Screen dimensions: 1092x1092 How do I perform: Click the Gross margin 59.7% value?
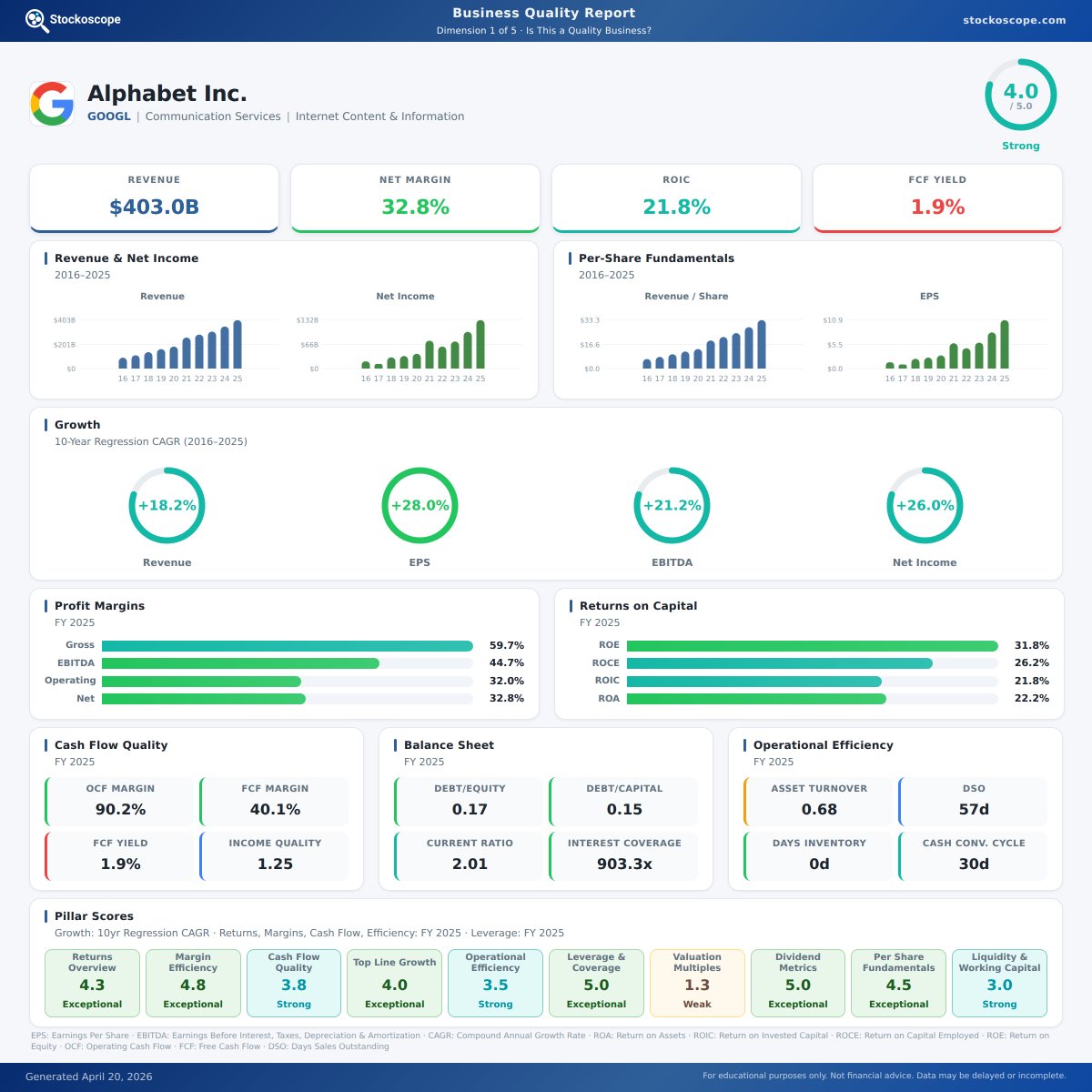click(507, 645)
